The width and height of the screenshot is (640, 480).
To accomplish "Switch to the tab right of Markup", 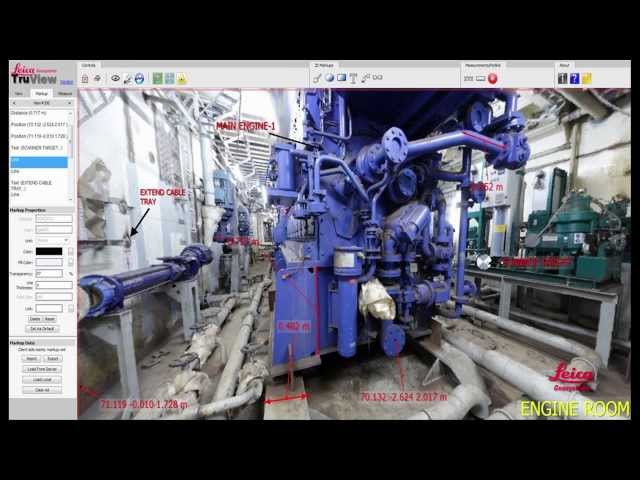I will click(x=64, y=93).
